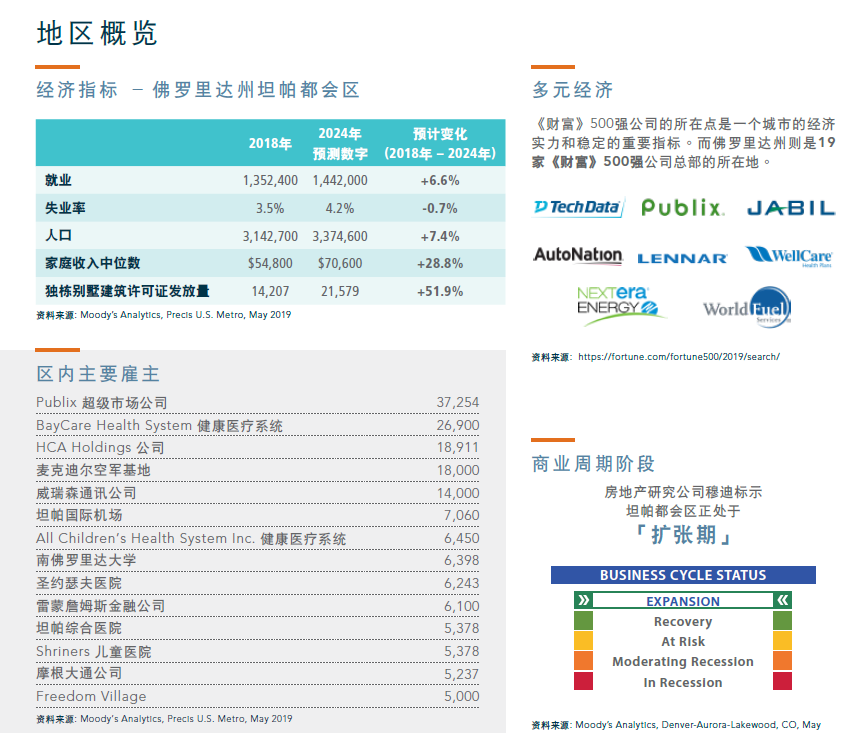Select the 失业率 row label
The image size is (858, 733).
pyautogui.click(x=65, y=208)
